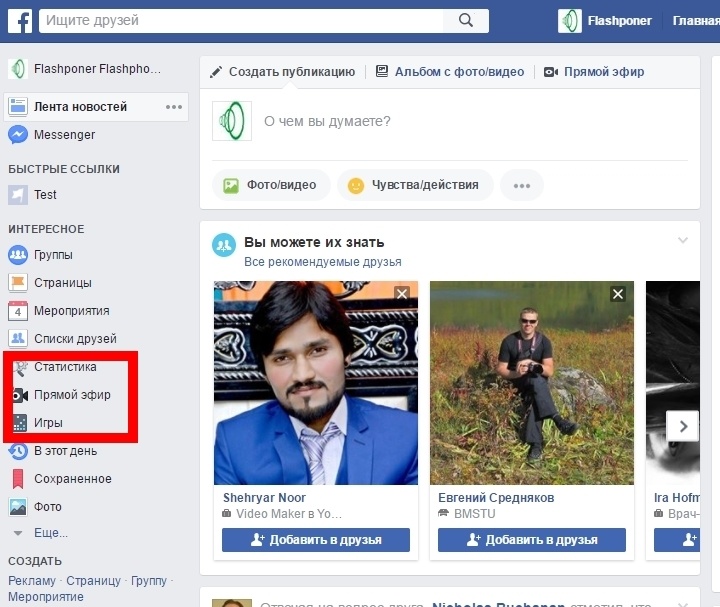Viewport: 720px width, 607px height.
Task: Click News Feed icon beside Лента новостей
Action: [18, 107]
